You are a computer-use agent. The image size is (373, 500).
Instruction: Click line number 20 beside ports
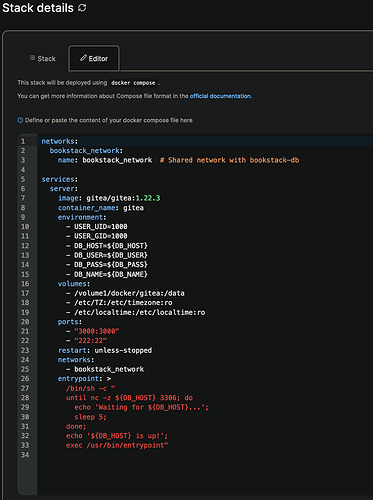(x=25, y=322)
